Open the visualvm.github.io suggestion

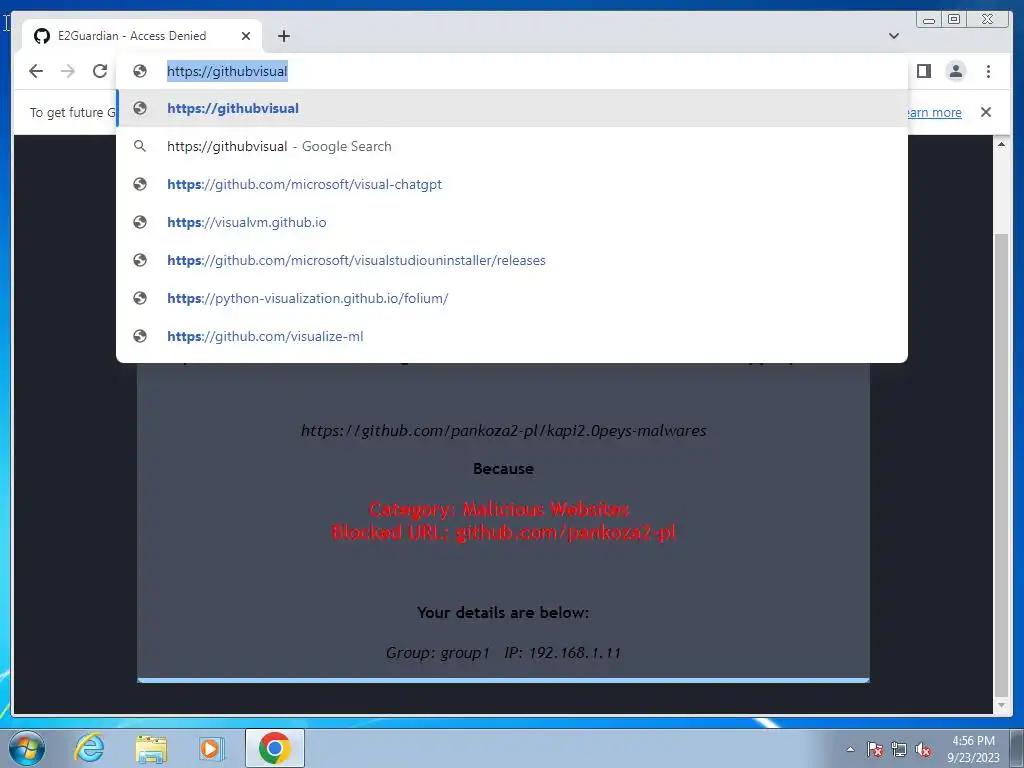point(512,222)
